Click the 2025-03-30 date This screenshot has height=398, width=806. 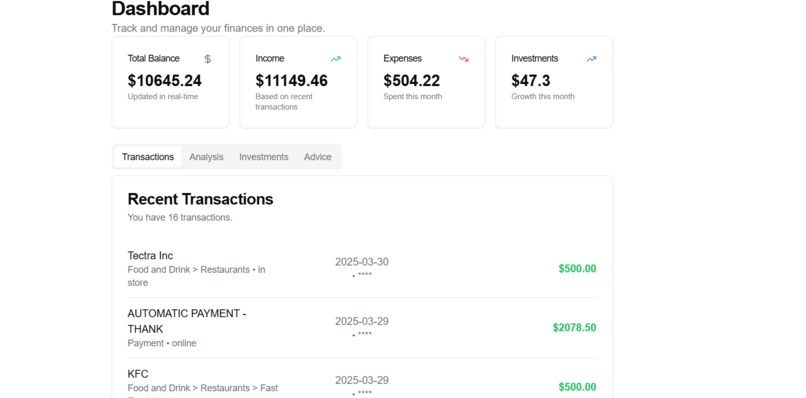pyautogui.click(x=362, y=262)
